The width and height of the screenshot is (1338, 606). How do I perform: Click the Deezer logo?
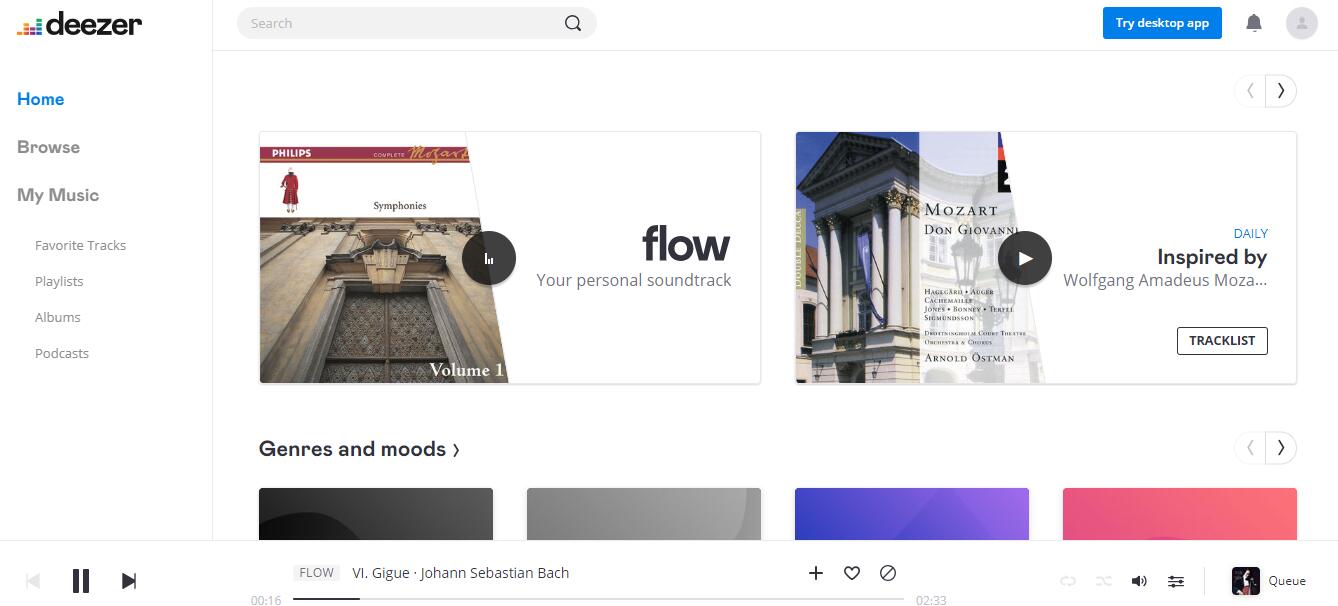[79, 23]
